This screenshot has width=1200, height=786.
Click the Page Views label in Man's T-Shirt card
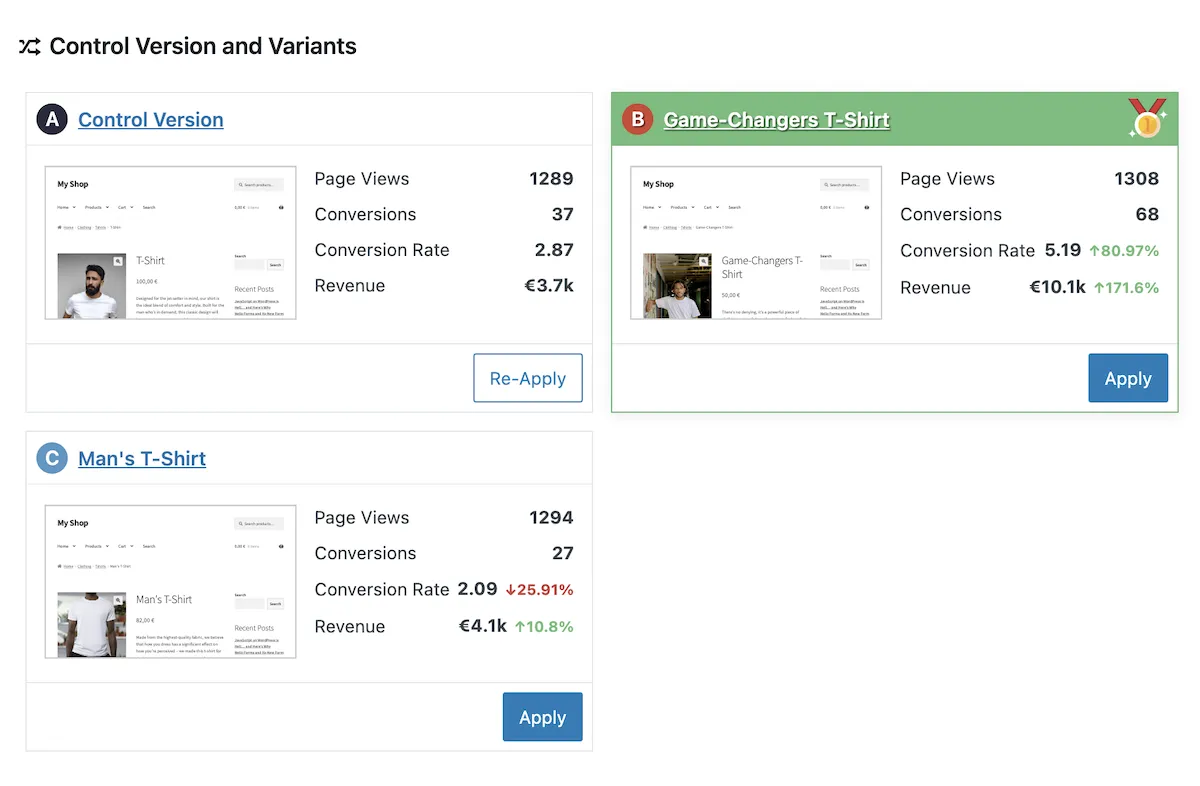click(x=362, y=518)
